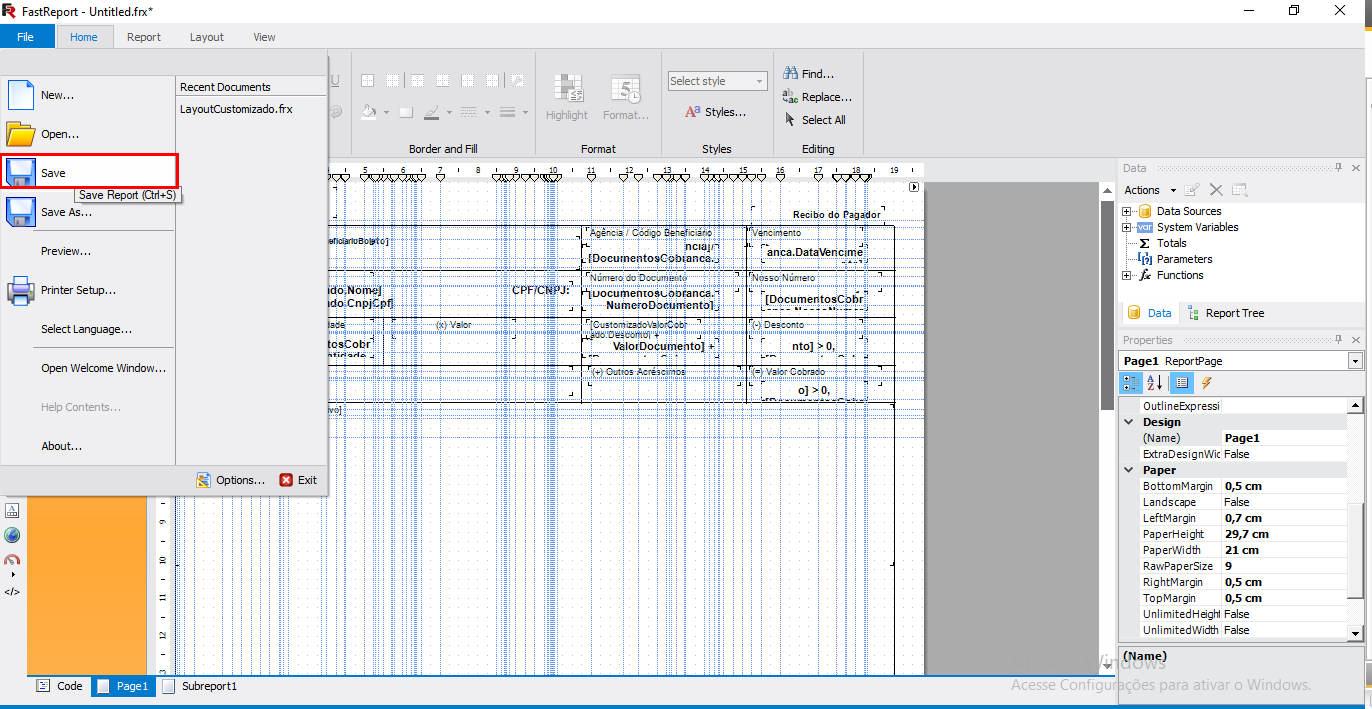1372x709 pixels.
Task: Expand the System Variables tree node
Action: tap(1127, 227)
